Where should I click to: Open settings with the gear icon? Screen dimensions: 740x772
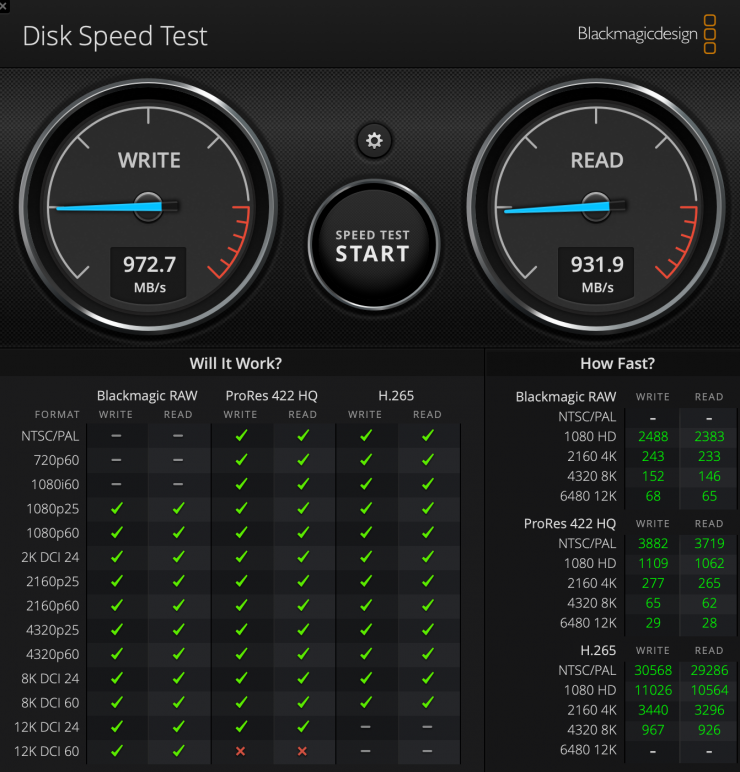click(374, 141)
